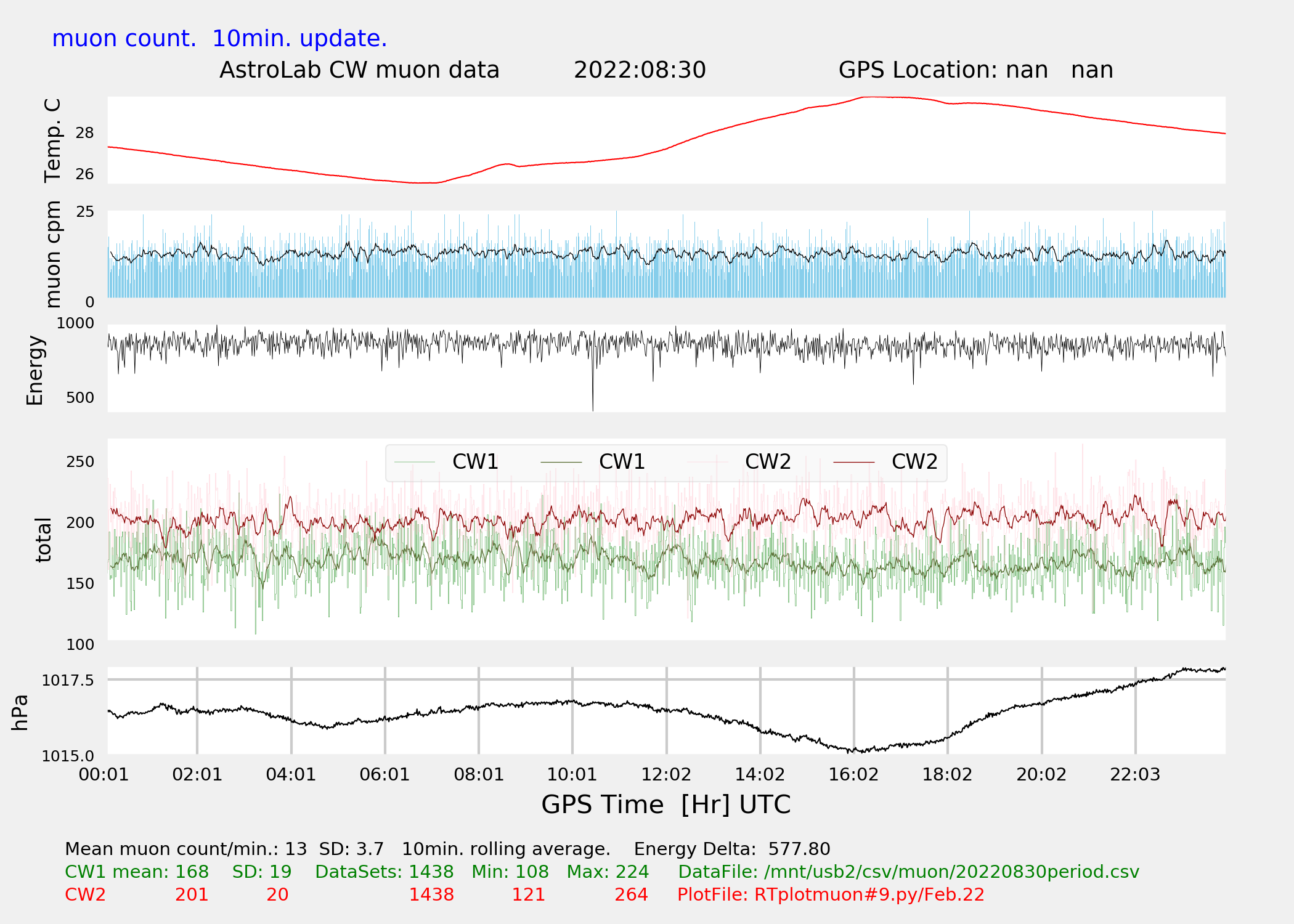Click the 12:02 x-axis tick label

tap(666, 774)
